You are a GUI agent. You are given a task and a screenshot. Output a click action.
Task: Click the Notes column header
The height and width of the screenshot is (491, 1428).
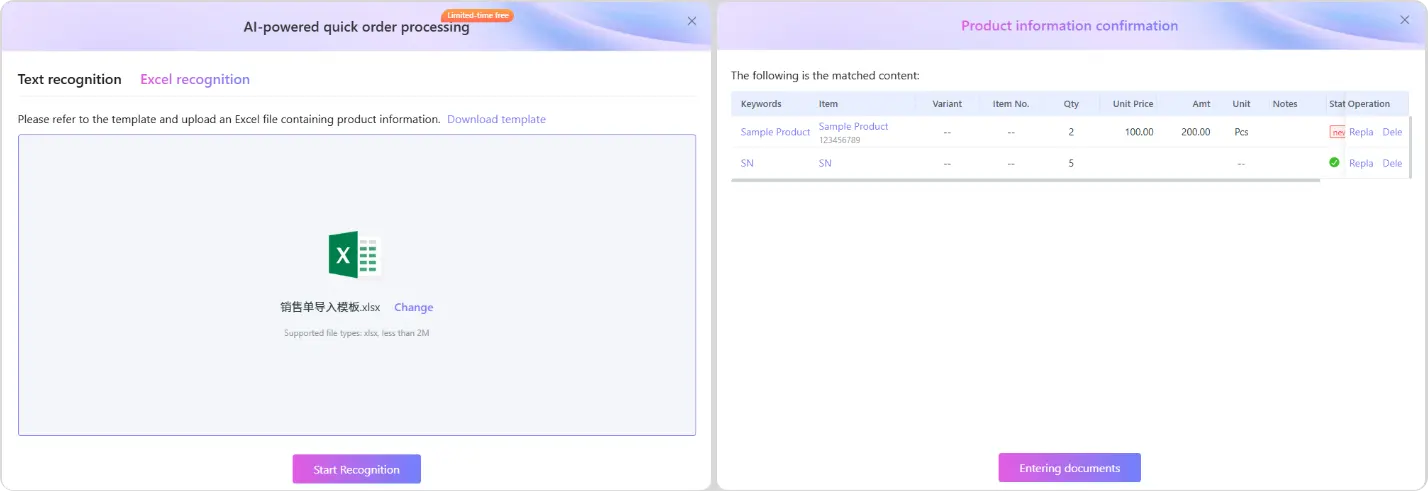1285,104
